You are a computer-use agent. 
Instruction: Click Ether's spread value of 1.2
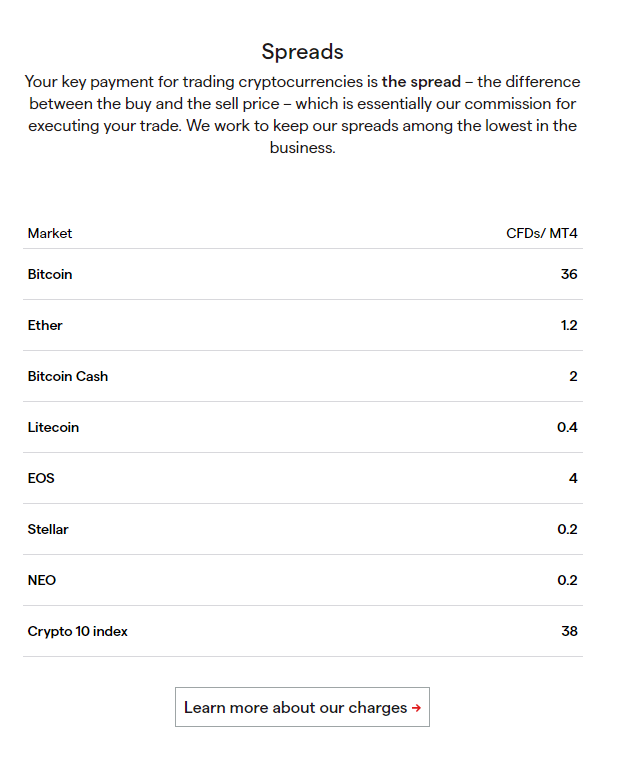pyautogui.click(x=569, y=325)
